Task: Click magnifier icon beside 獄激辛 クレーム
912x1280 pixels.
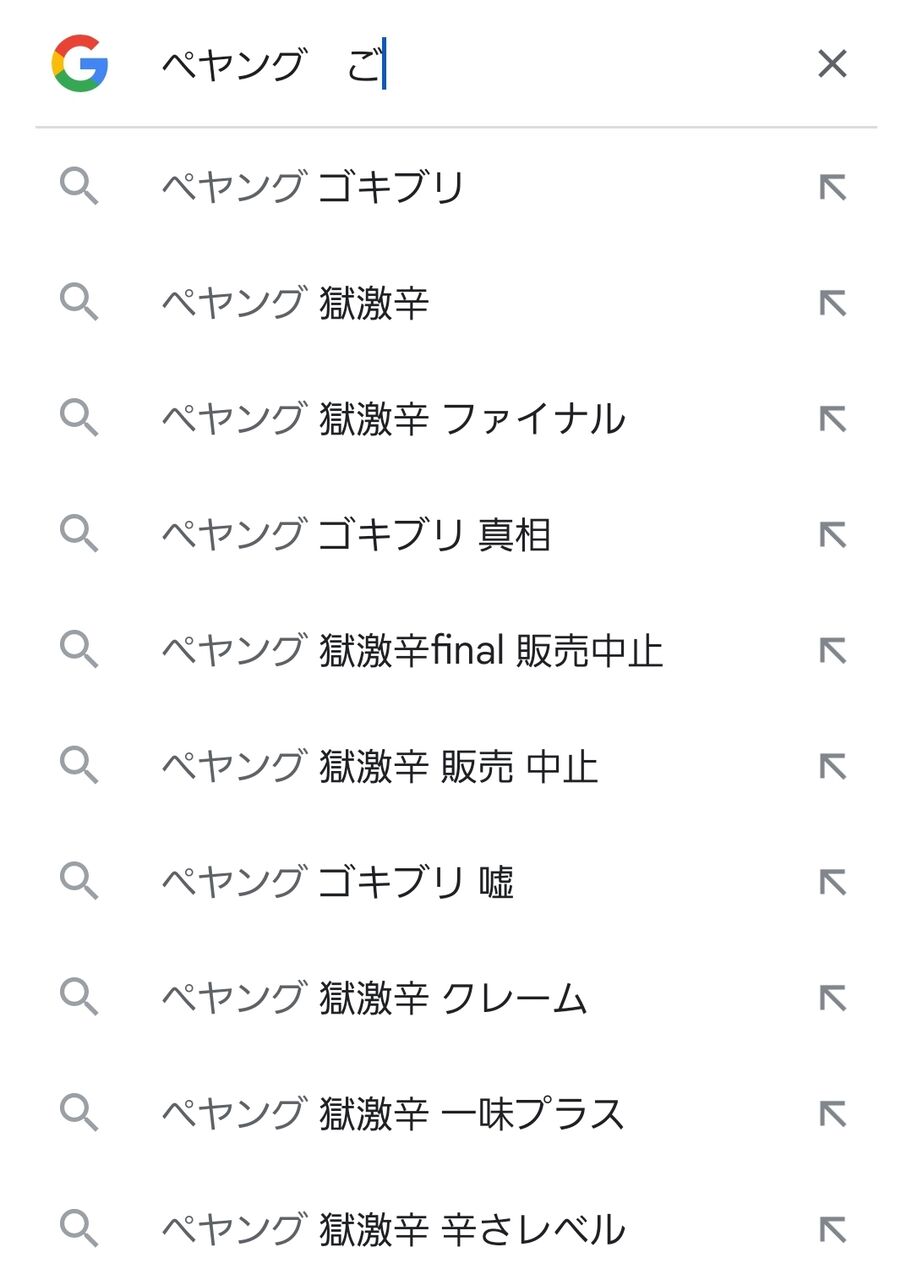Action: click(79, 999)
